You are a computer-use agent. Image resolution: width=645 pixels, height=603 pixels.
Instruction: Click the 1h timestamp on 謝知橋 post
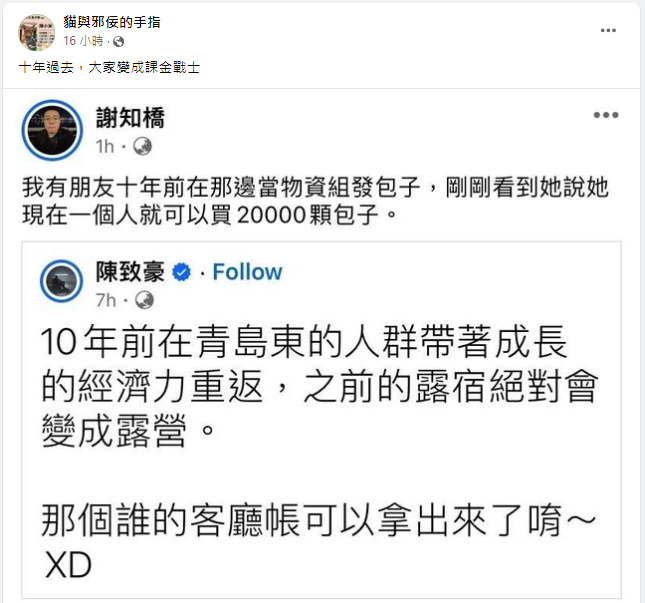coord(105,146)
